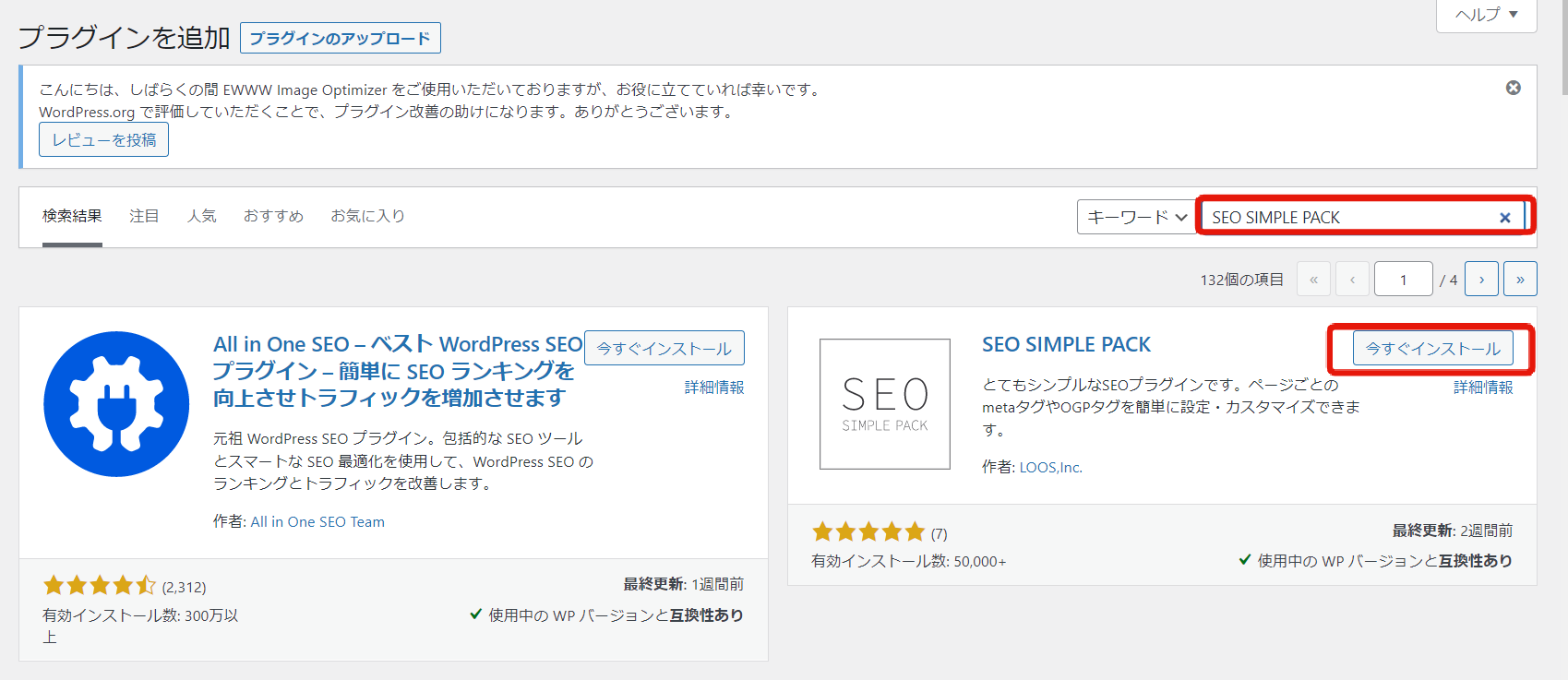Dismiss the EWWW Image Optimizer notice
Image resolution: width=1568 pixels, height=680 pixels.
coord(1513,88)
